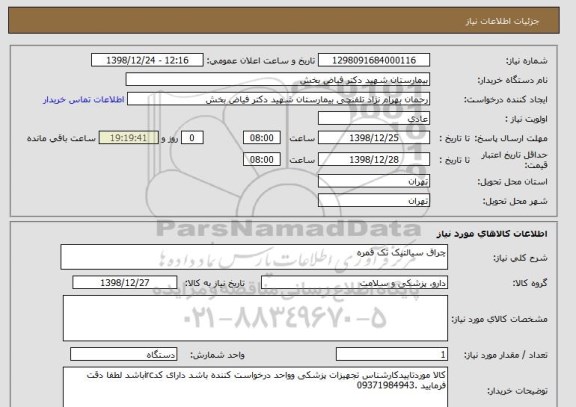Click the مهلت ارسال پاسخ label

tap(511, 138)
